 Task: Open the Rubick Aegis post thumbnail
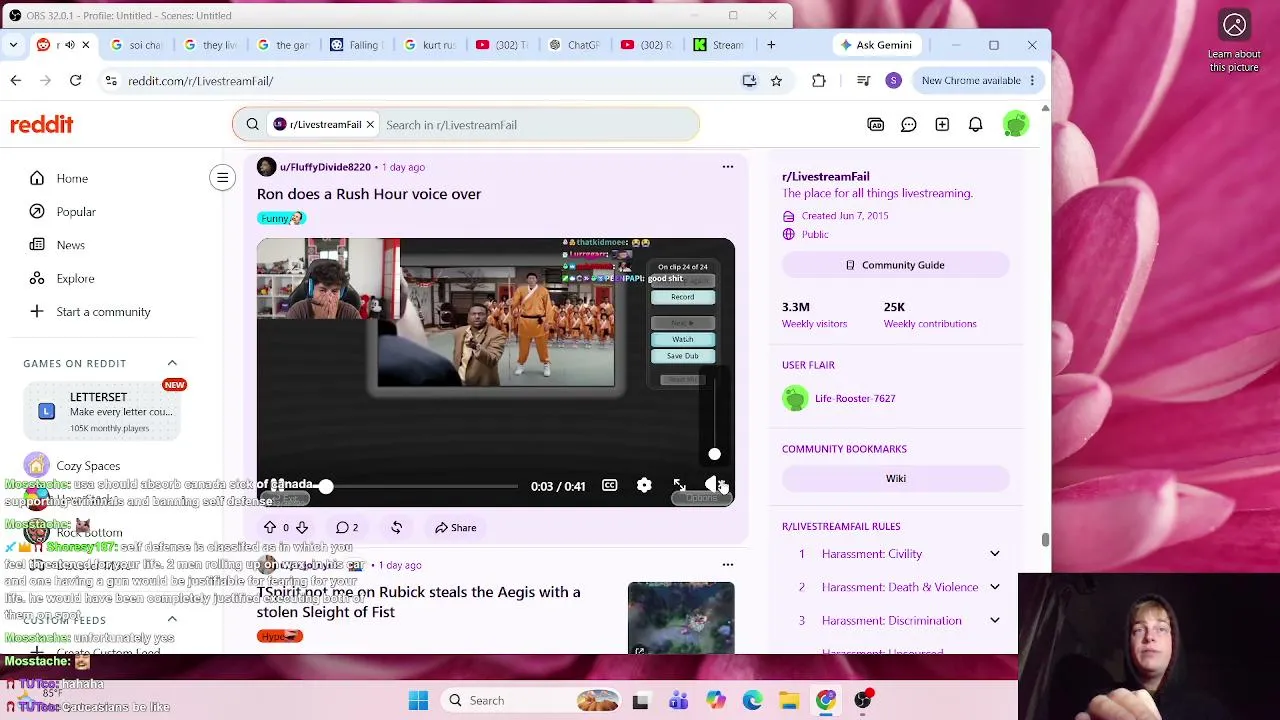pyautogui.click(x=681, y=618)
